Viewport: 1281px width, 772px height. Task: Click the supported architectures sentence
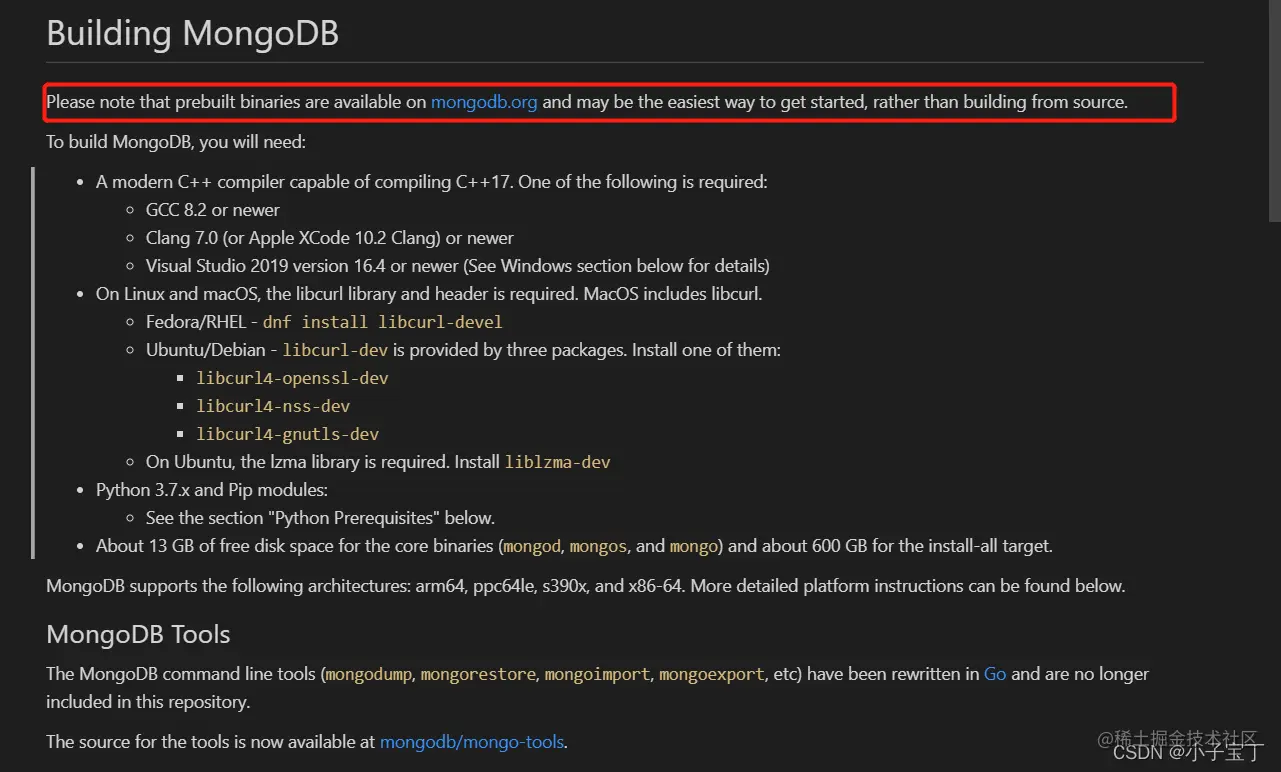click(x=586, y=586)
